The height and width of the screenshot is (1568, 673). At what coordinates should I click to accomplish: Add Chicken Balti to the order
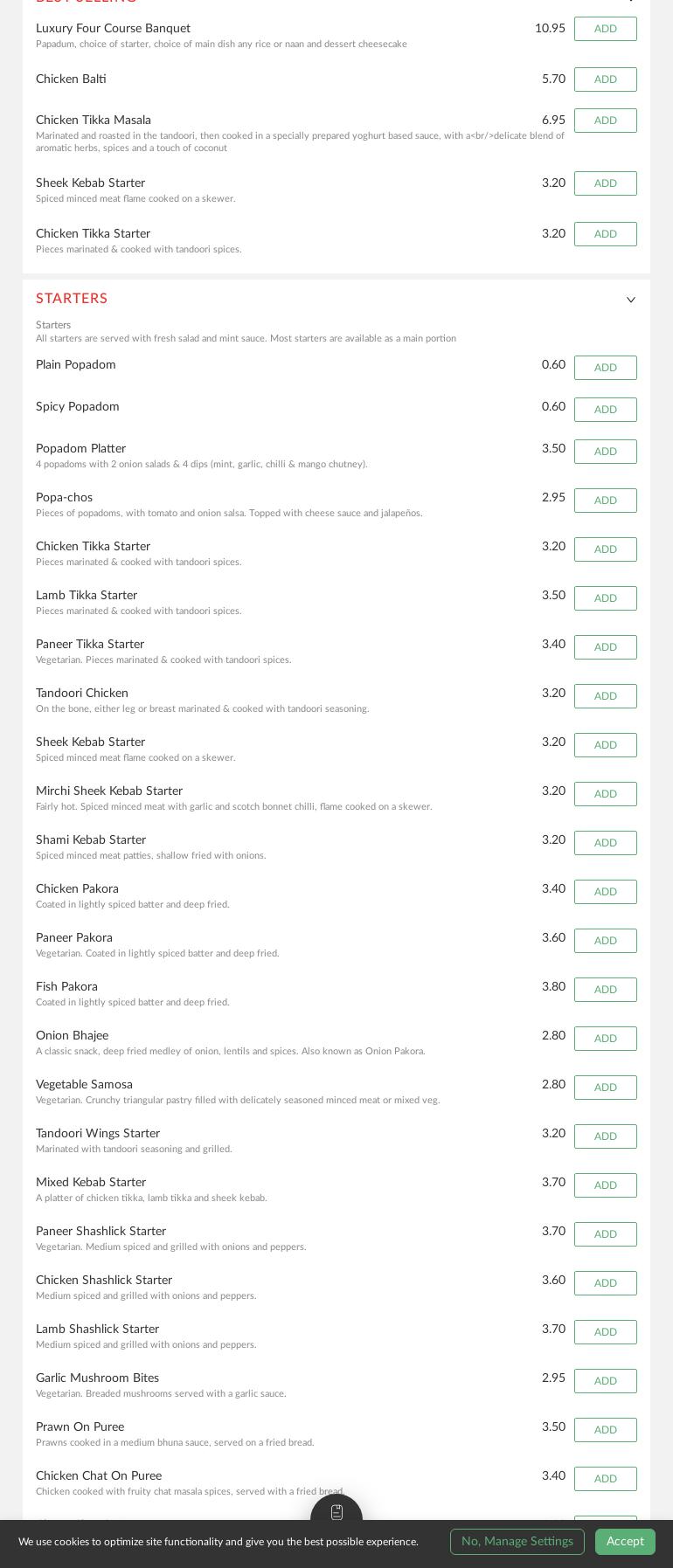coord(605,79)
